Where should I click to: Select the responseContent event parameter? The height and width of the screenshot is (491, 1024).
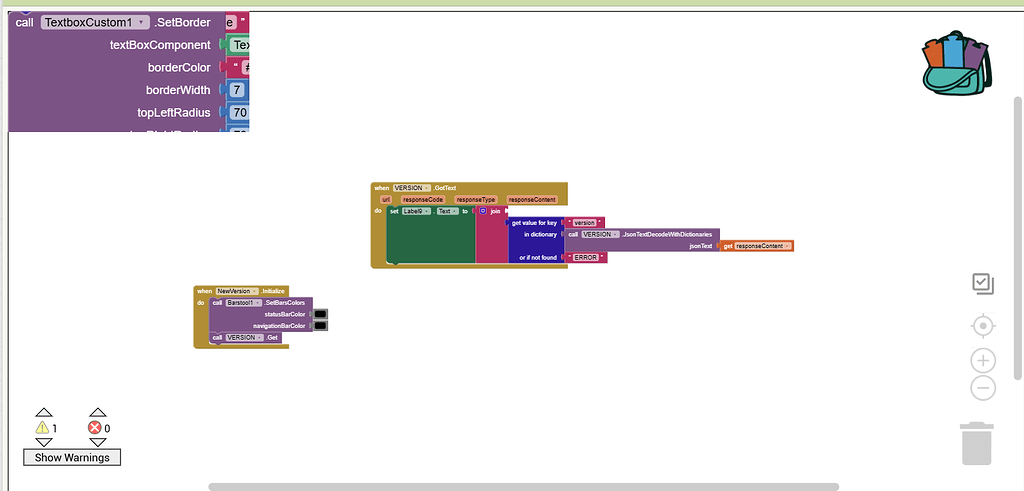coord(531,199)
